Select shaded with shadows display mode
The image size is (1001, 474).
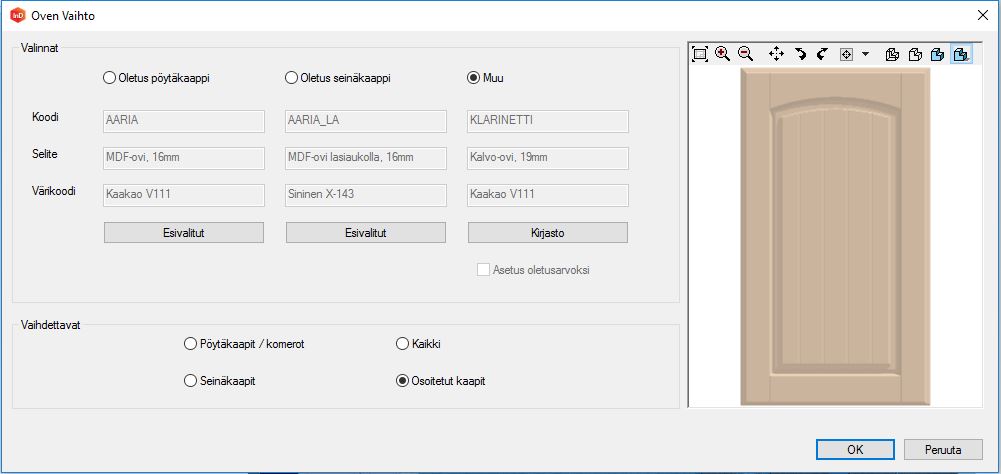pos(961,54)
